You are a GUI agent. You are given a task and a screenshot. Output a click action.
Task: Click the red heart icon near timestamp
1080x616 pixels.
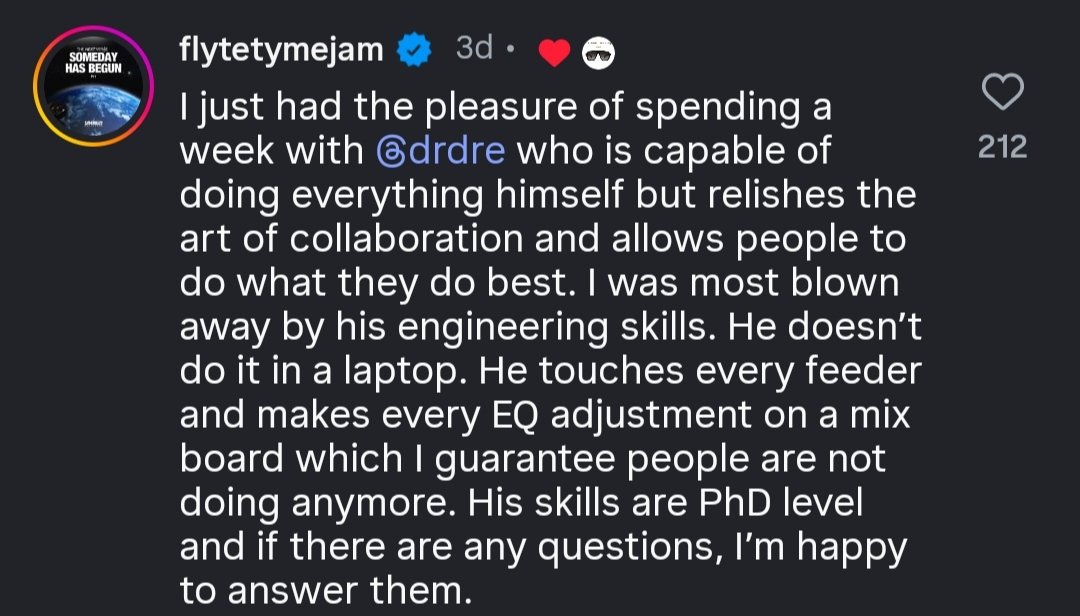(553, 53)
